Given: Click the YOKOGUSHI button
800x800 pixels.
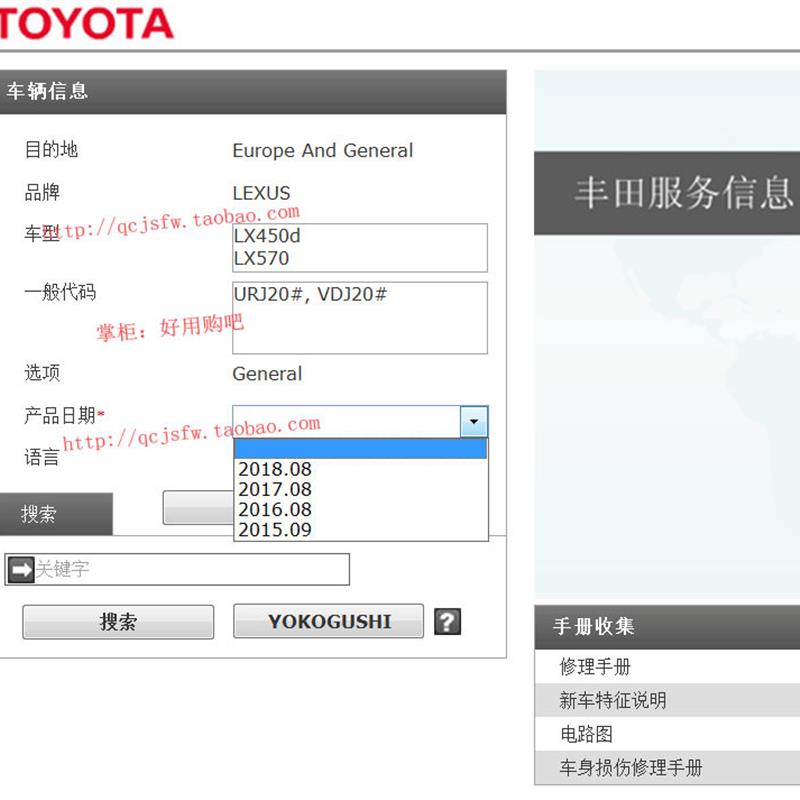Looking at the screenshot, I should tap(329, 621).
